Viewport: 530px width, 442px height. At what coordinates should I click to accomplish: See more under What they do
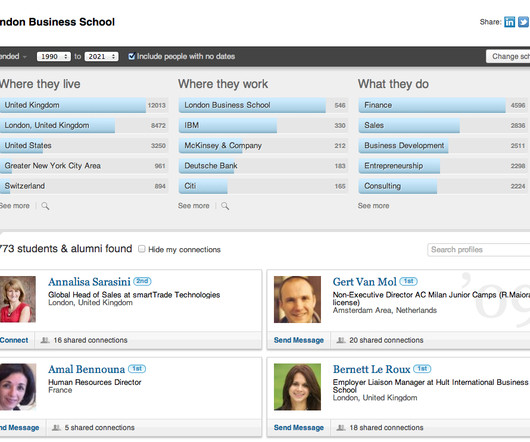(x=374, y=206)
